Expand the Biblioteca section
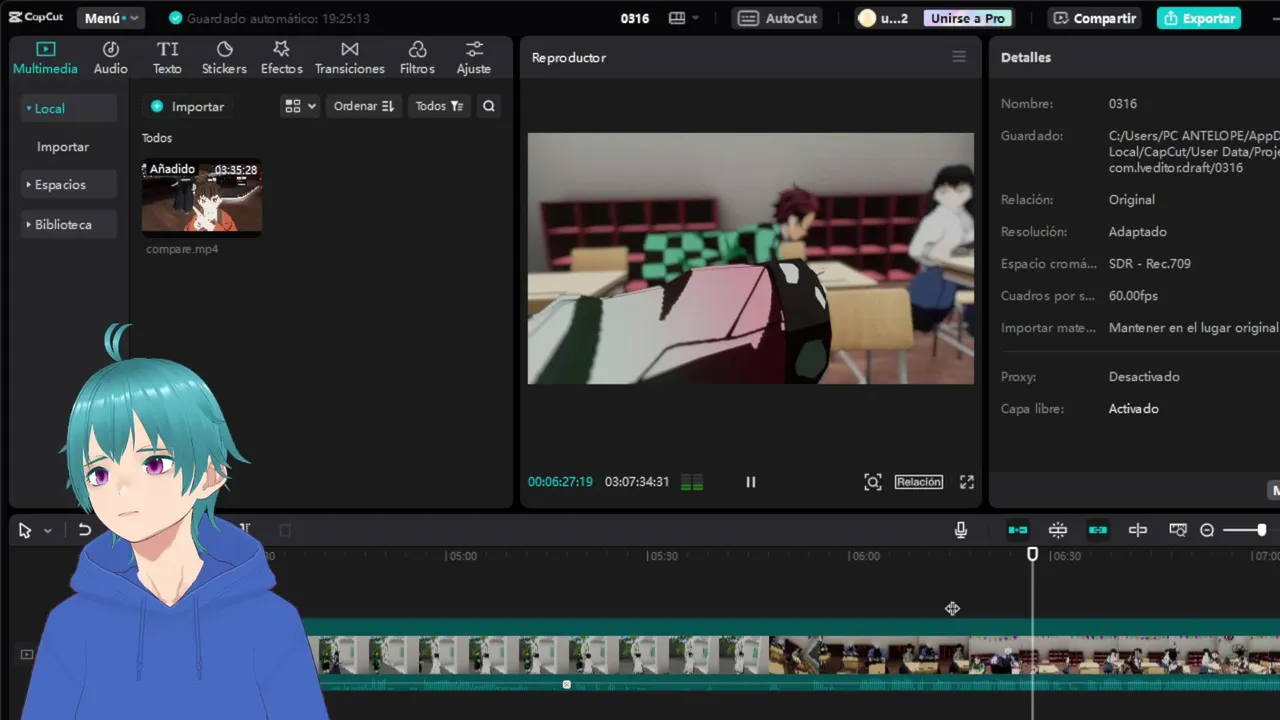Viewport: 1280px width, 720px height. 68,225
